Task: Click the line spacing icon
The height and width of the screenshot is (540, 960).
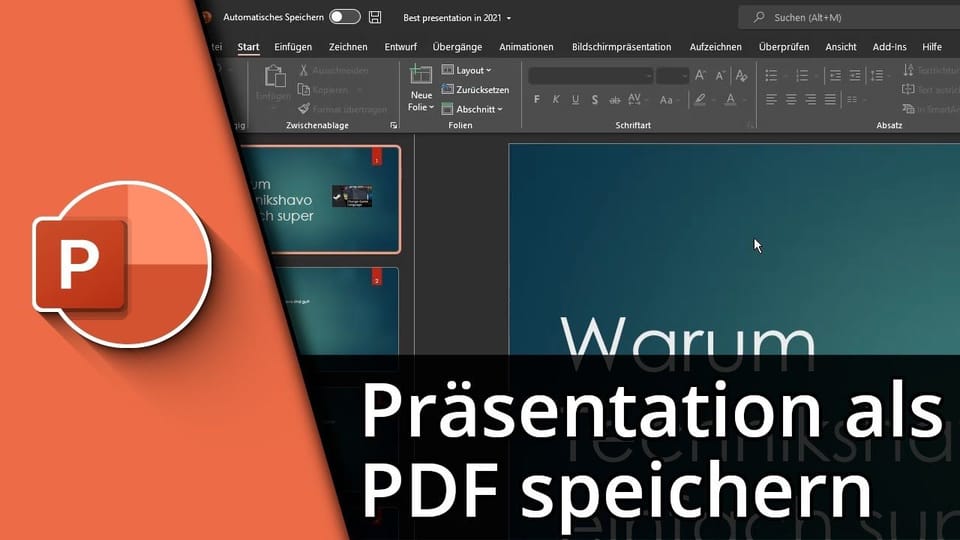Action: pos(877,75)
